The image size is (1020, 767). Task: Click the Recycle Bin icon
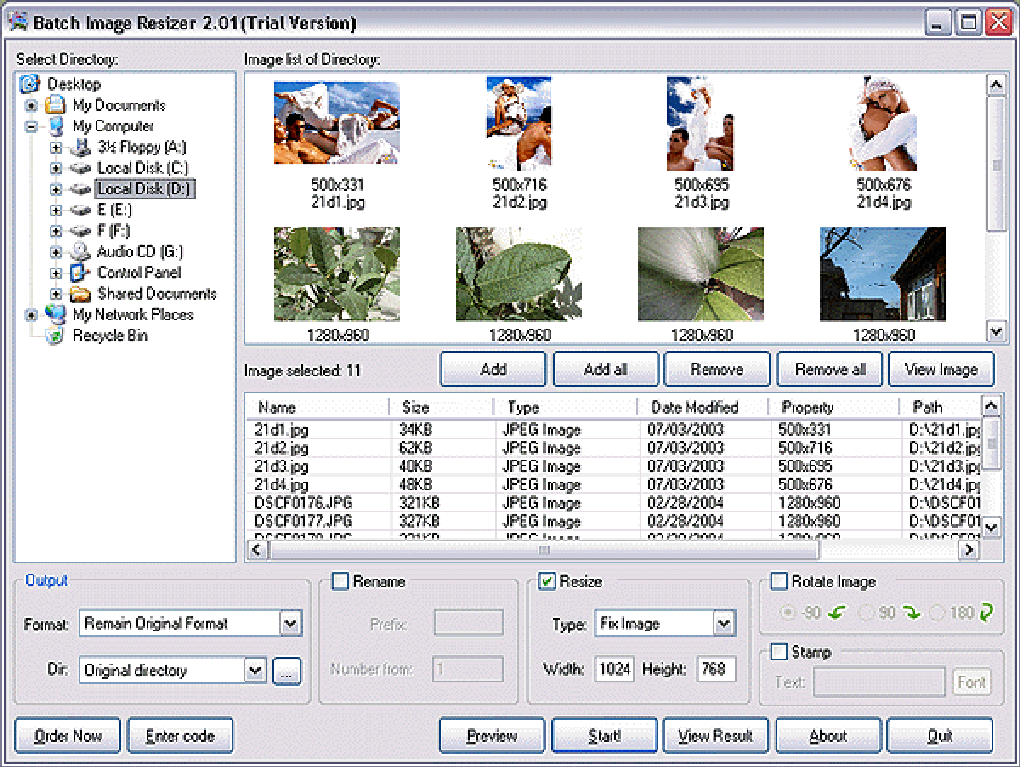click(x=56, y=335)
